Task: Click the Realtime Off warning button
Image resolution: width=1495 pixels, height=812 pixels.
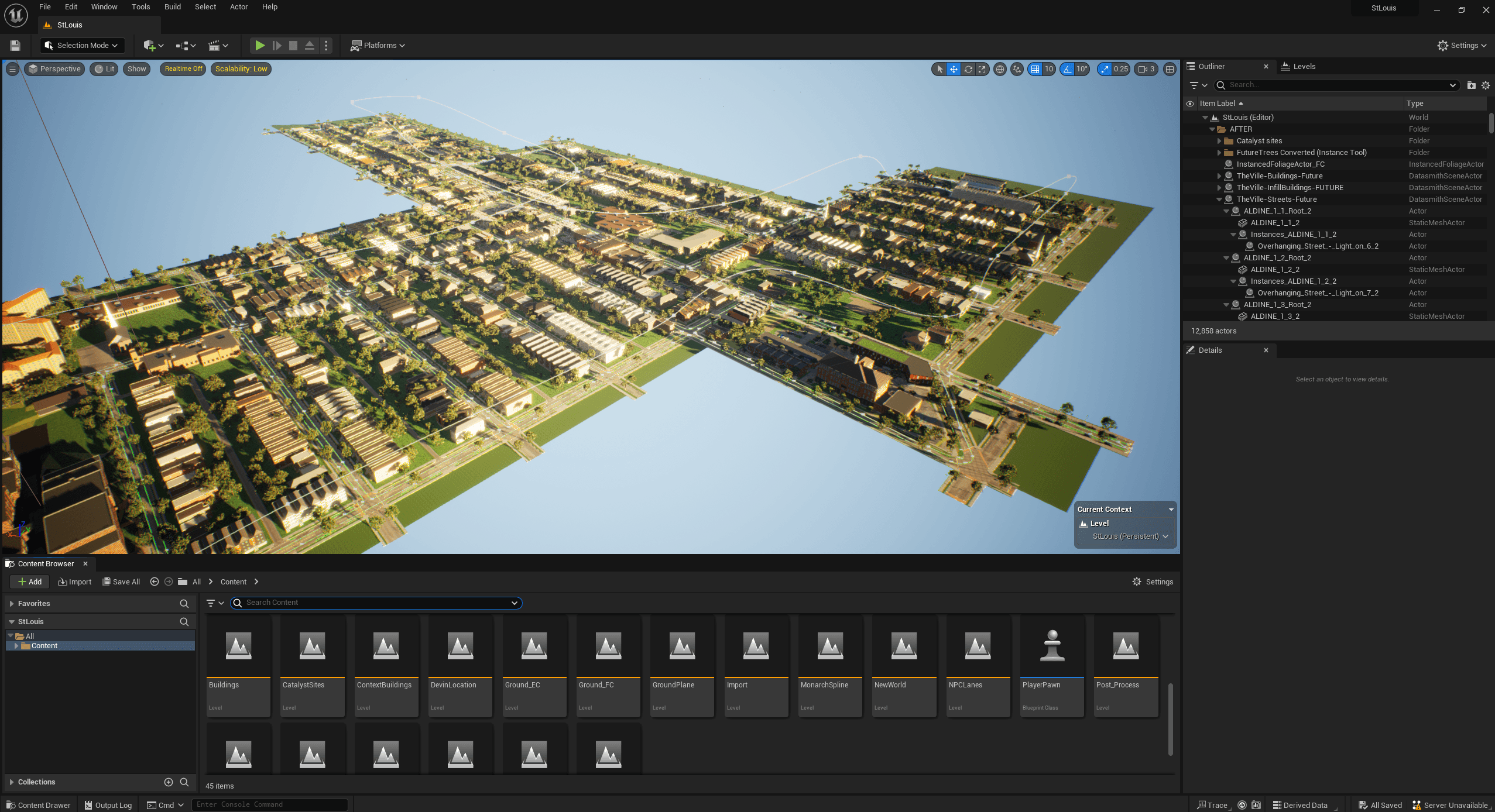Action: [183, 69]
